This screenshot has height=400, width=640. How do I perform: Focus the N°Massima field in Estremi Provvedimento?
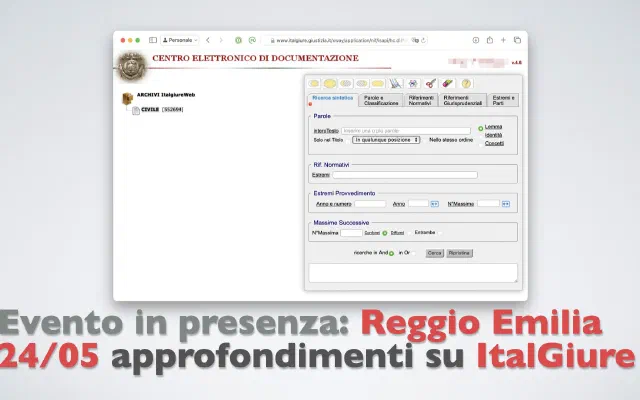click(x=488, y=204)
